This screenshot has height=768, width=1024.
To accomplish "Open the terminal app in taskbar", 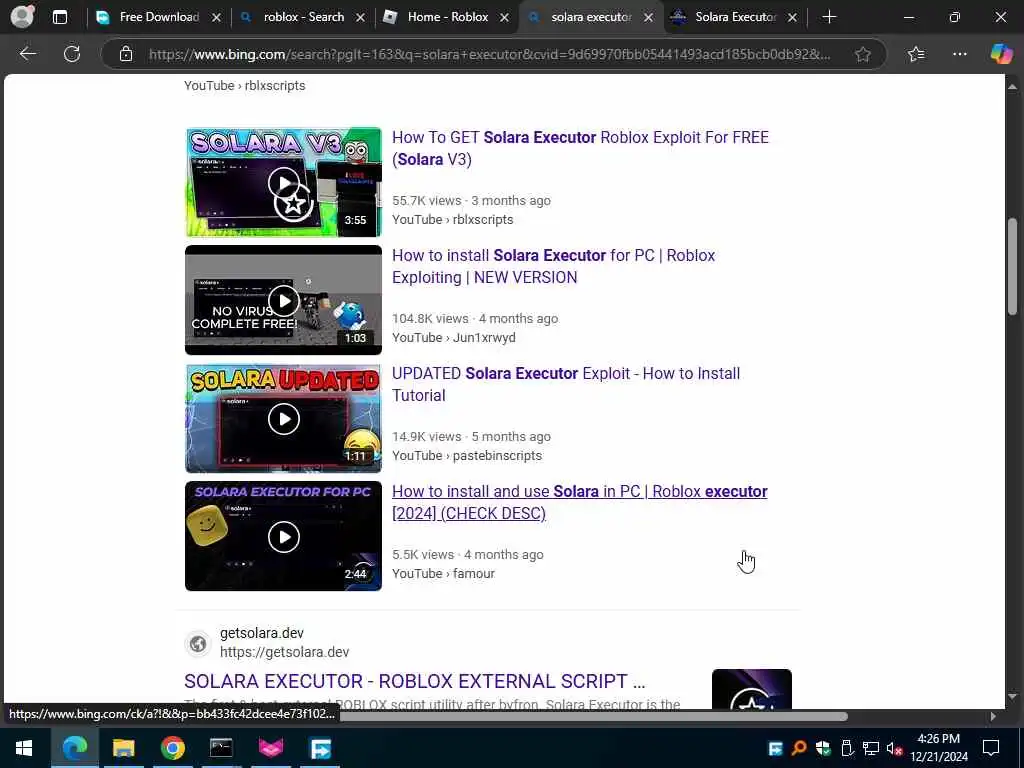I will point(221,748).
